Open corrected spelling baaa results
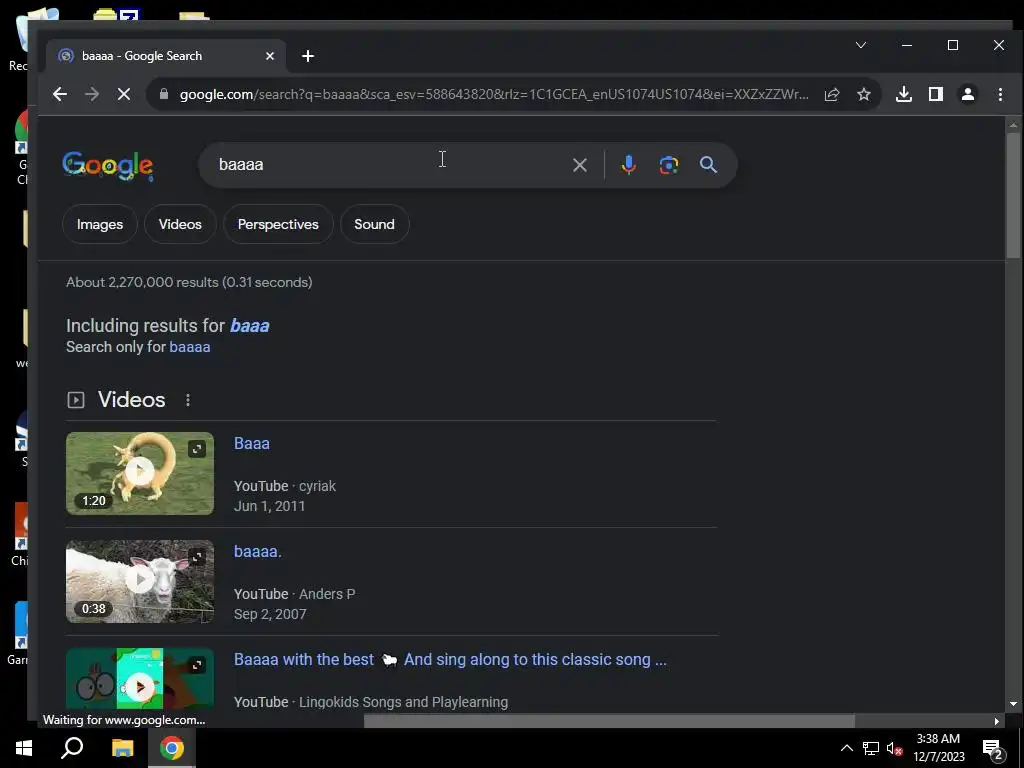 click(249, 325)
